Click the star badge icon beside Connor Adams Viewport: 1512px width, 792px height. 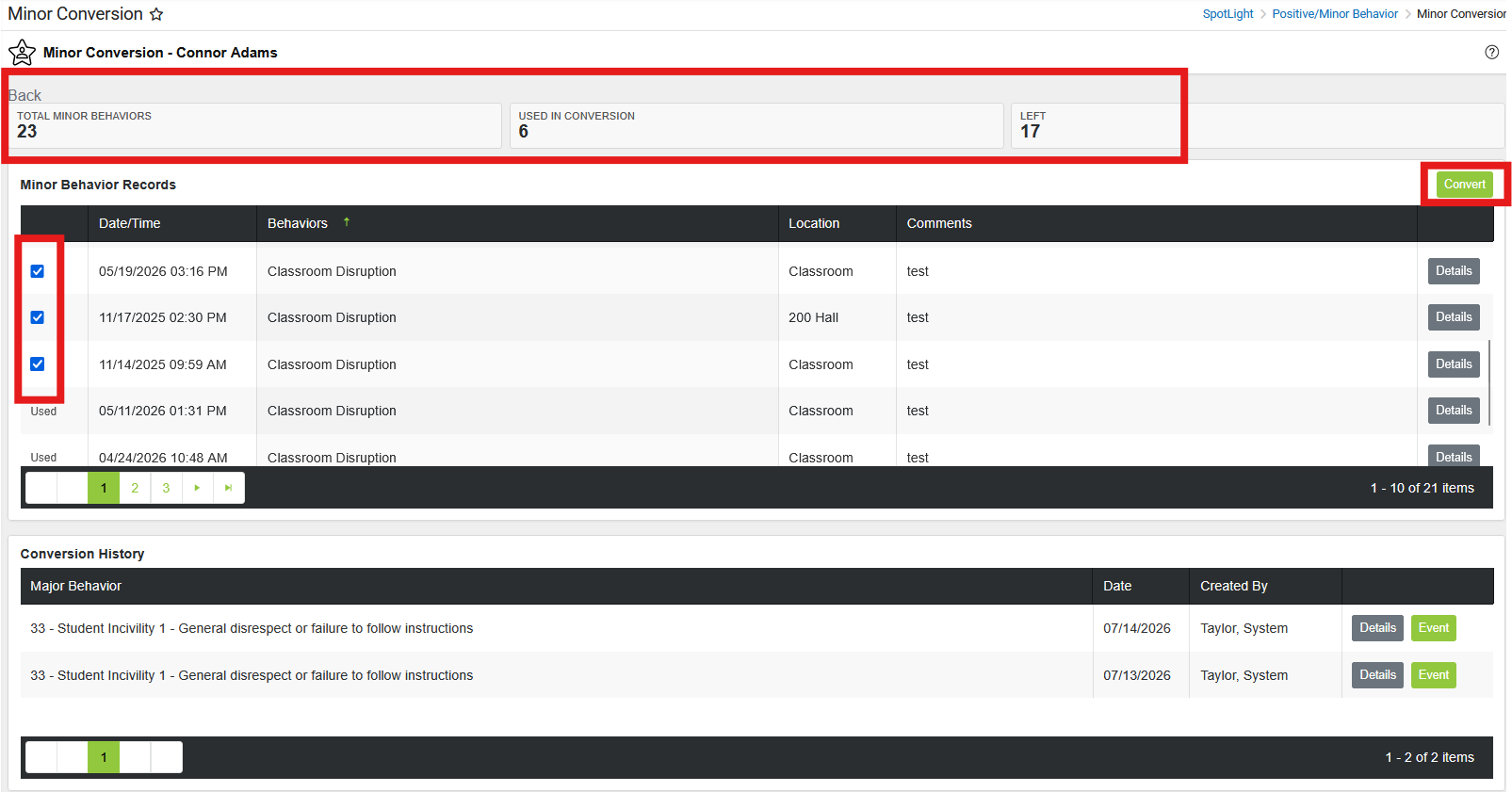click(x=23, y=53)
